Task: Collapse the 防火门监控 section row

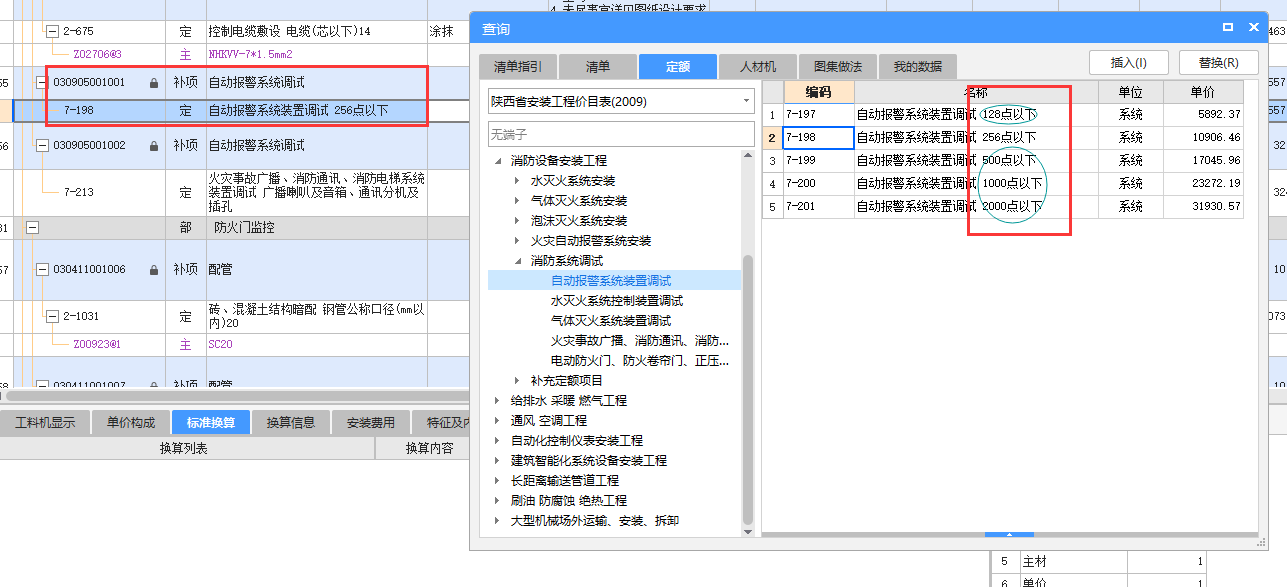Action: (x=32, y=228)
